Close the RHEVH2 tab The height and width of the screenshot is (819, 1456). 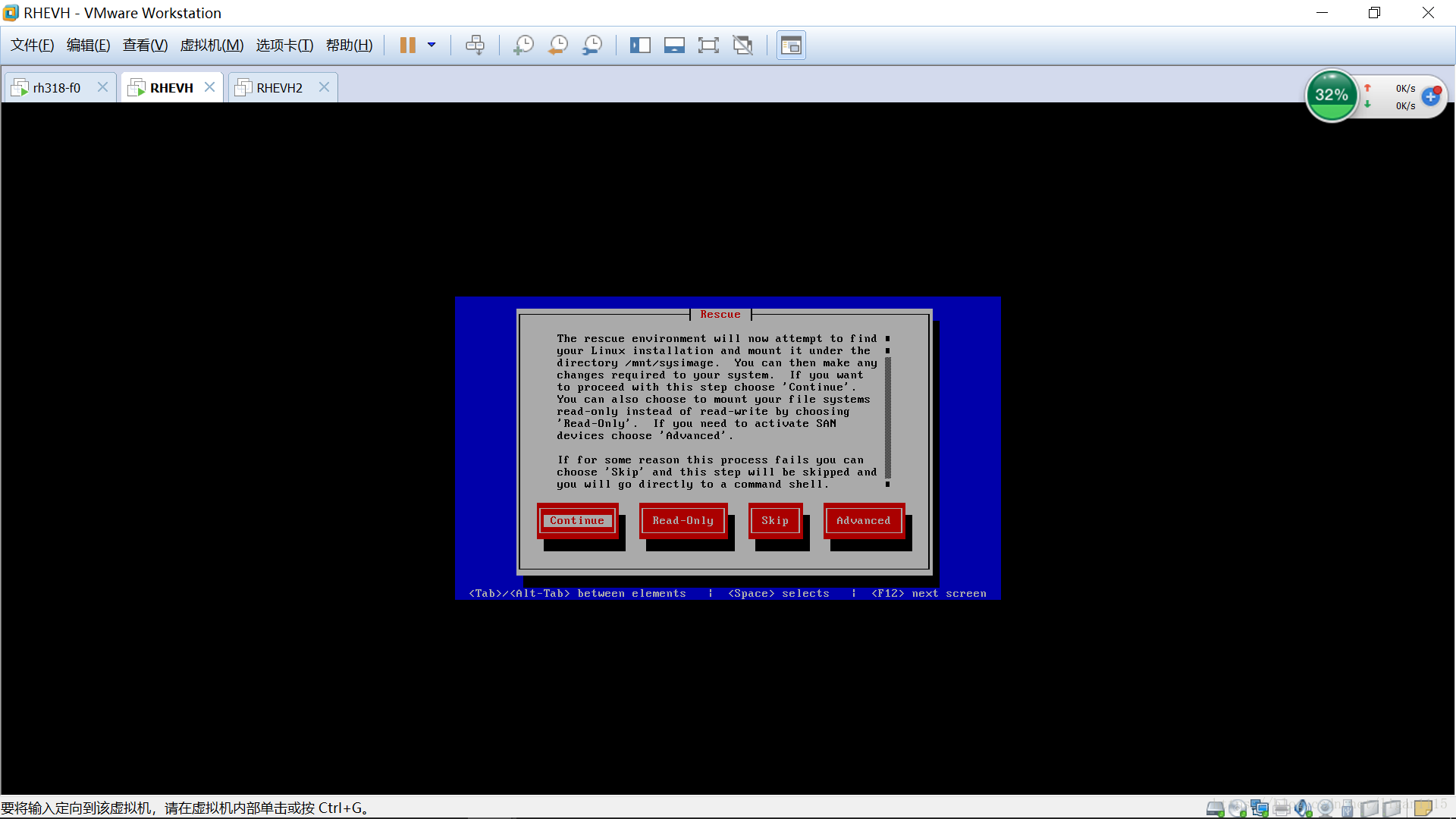(324, 87)
